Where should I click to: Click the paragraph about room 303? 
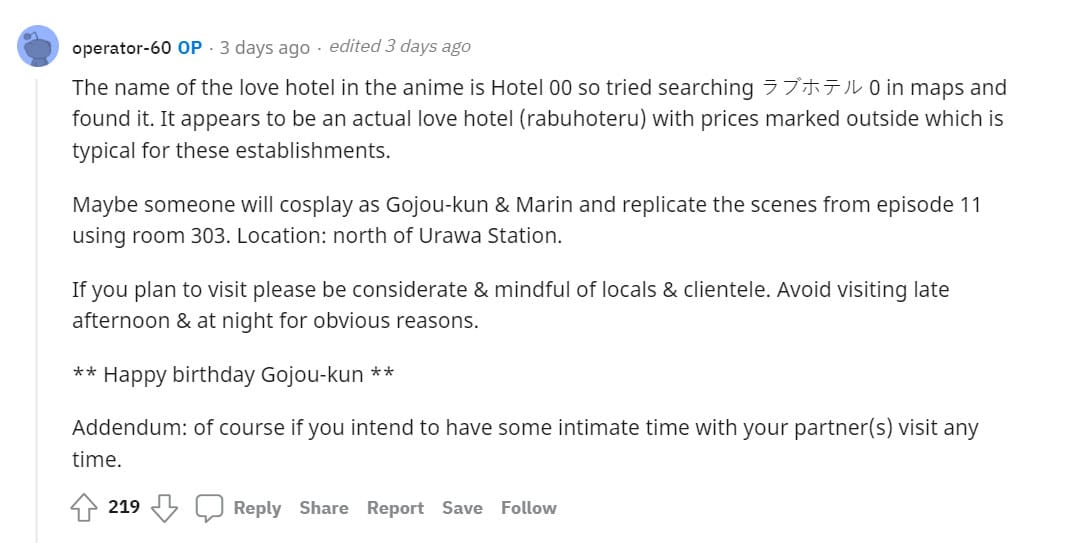click(526, 220)
